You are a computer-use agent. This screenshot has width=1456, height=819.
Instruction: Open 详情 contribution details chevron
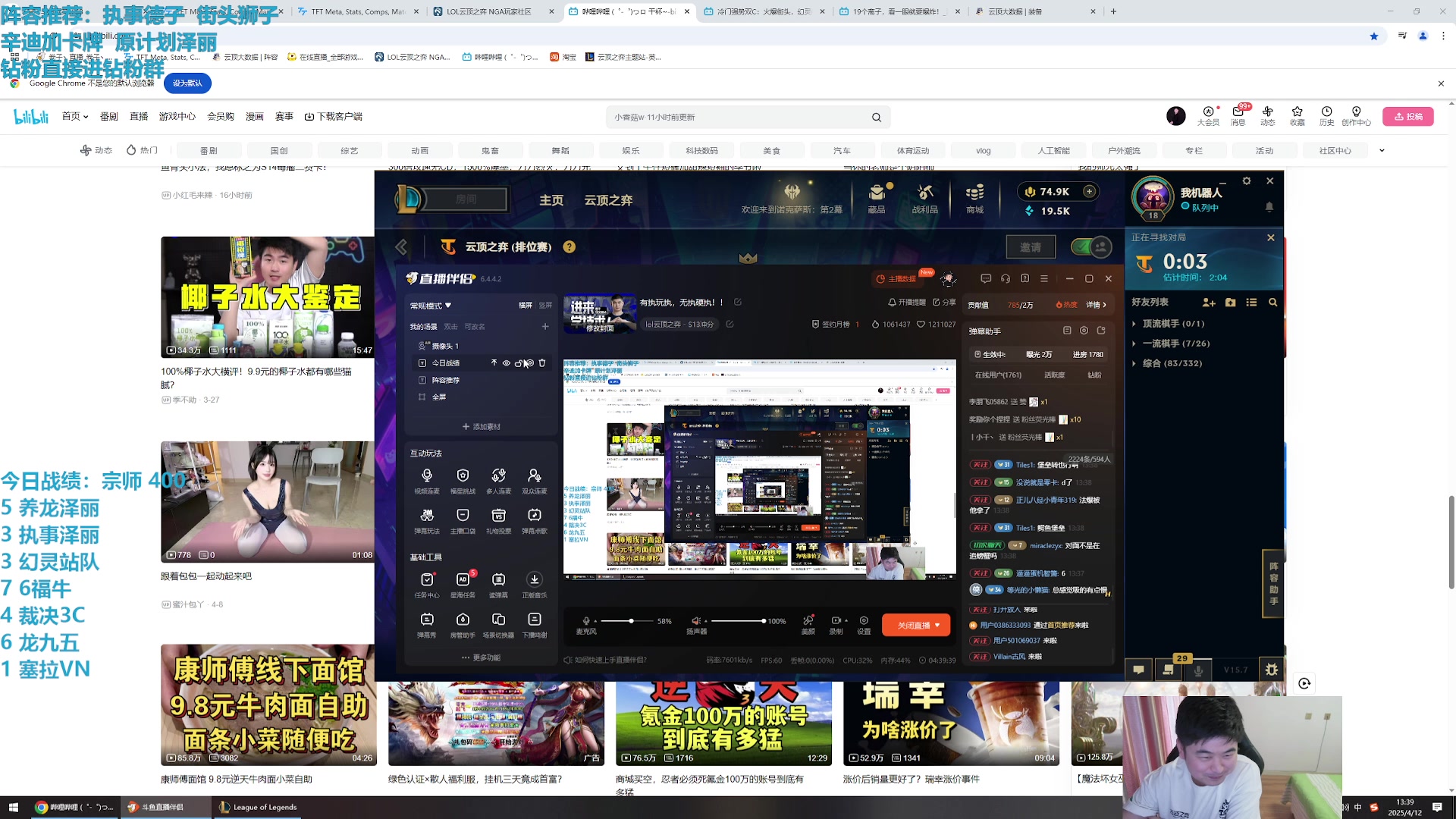point(1097,305)
